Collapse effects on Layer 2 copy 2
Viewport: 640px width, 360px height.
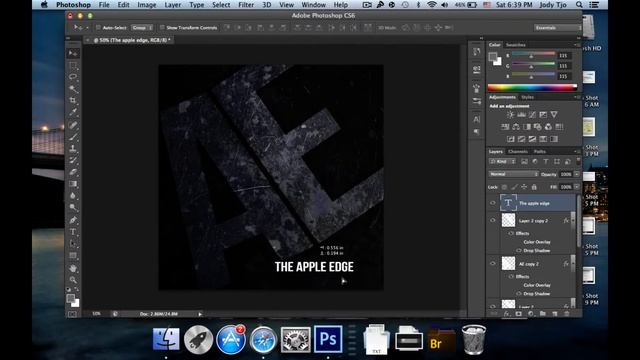coord(573,220)
